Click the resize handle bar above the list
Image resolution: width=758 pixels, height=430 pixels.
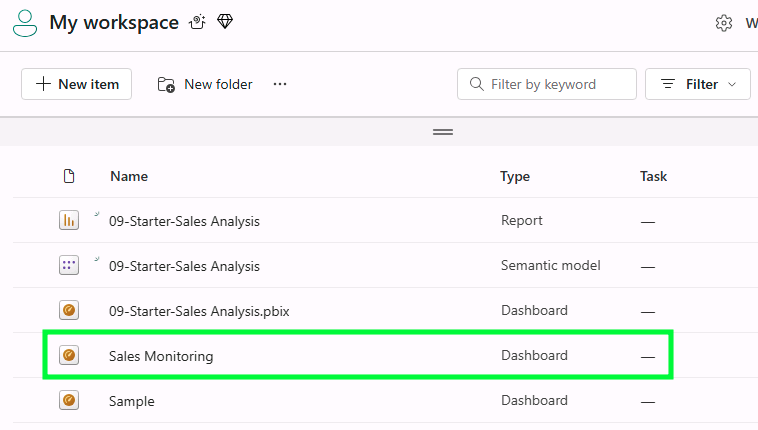pyautogui.click(x=443, y=132)
